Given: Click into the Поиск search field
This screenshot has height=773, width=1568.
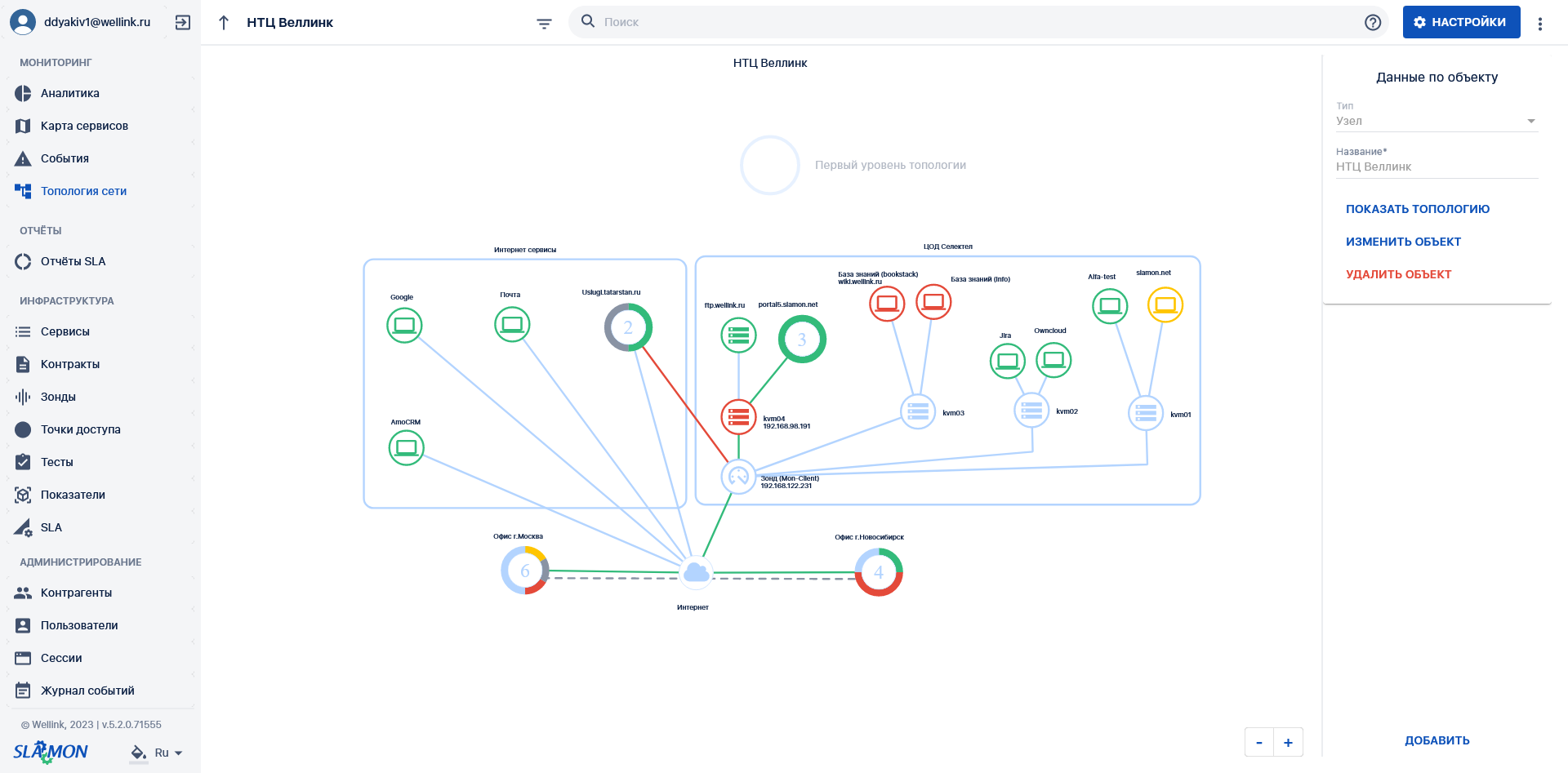Looking at the screenshot, I should [980, 22].
